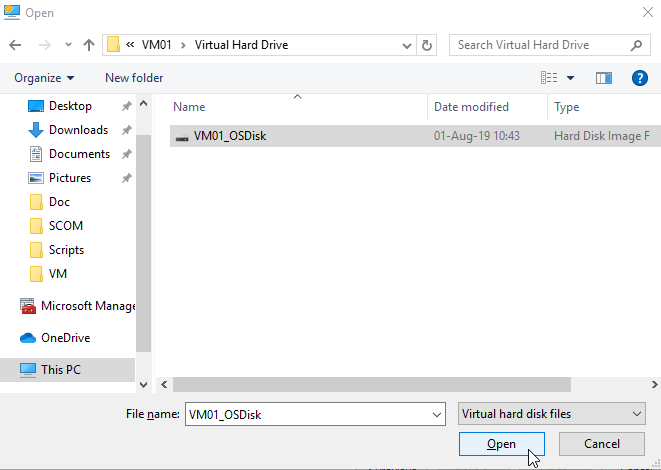The height and width of the screenshot is (470, 661).
Task: Select VM01 in the address breadcrumb
Action: coord(156,45)
